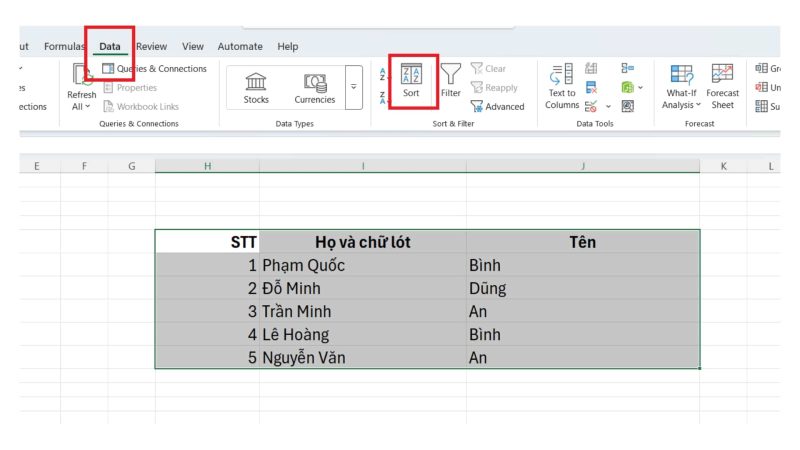Select column G header
Screen dimensions: 800x450
[x=132, y=166]
